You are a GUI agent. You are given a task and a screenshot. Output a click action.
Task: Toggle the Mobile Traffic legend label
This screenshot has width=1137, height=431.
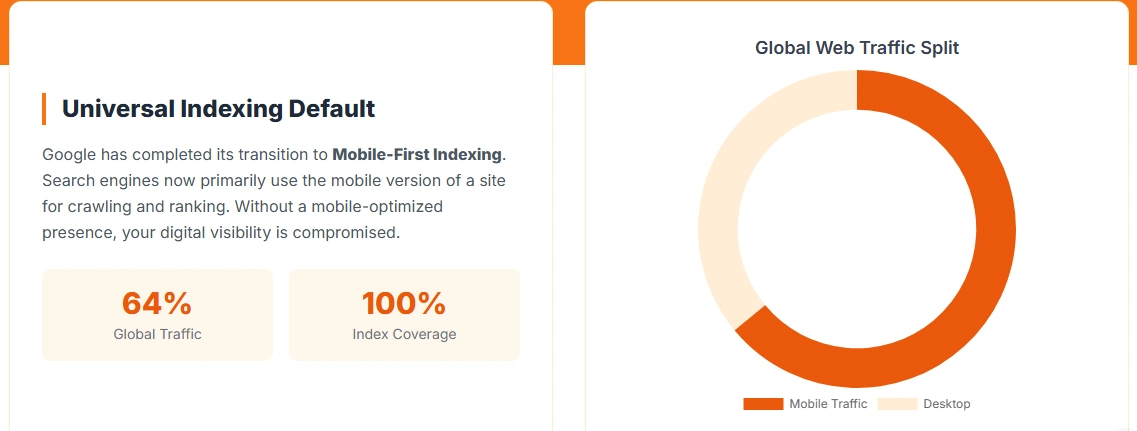point(828,404)
